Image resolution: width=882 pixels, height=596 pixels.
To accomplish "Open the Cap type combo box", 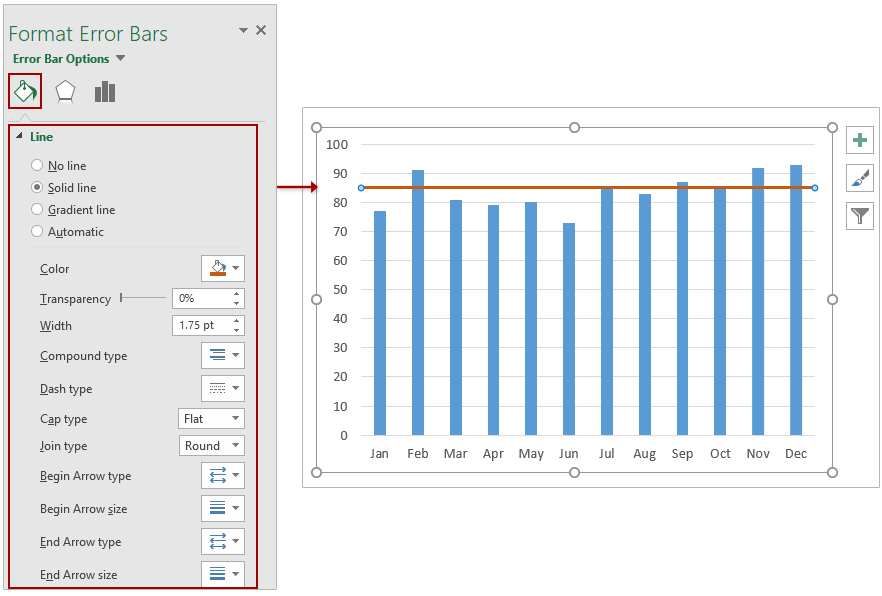I will click(x=211, y=418).
